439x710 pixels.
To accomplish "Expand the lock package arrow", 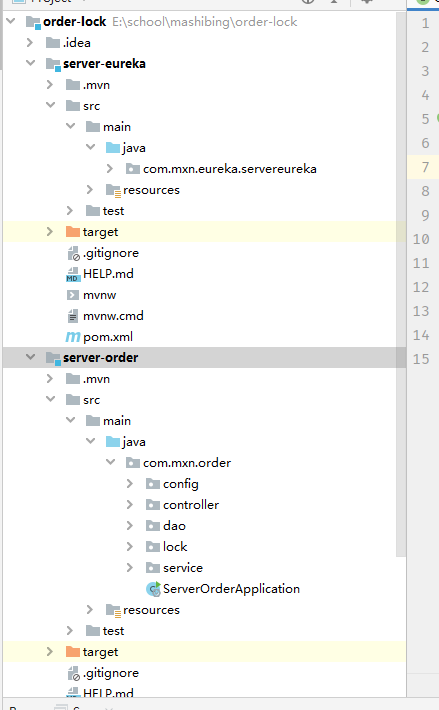I will point(130,547).
